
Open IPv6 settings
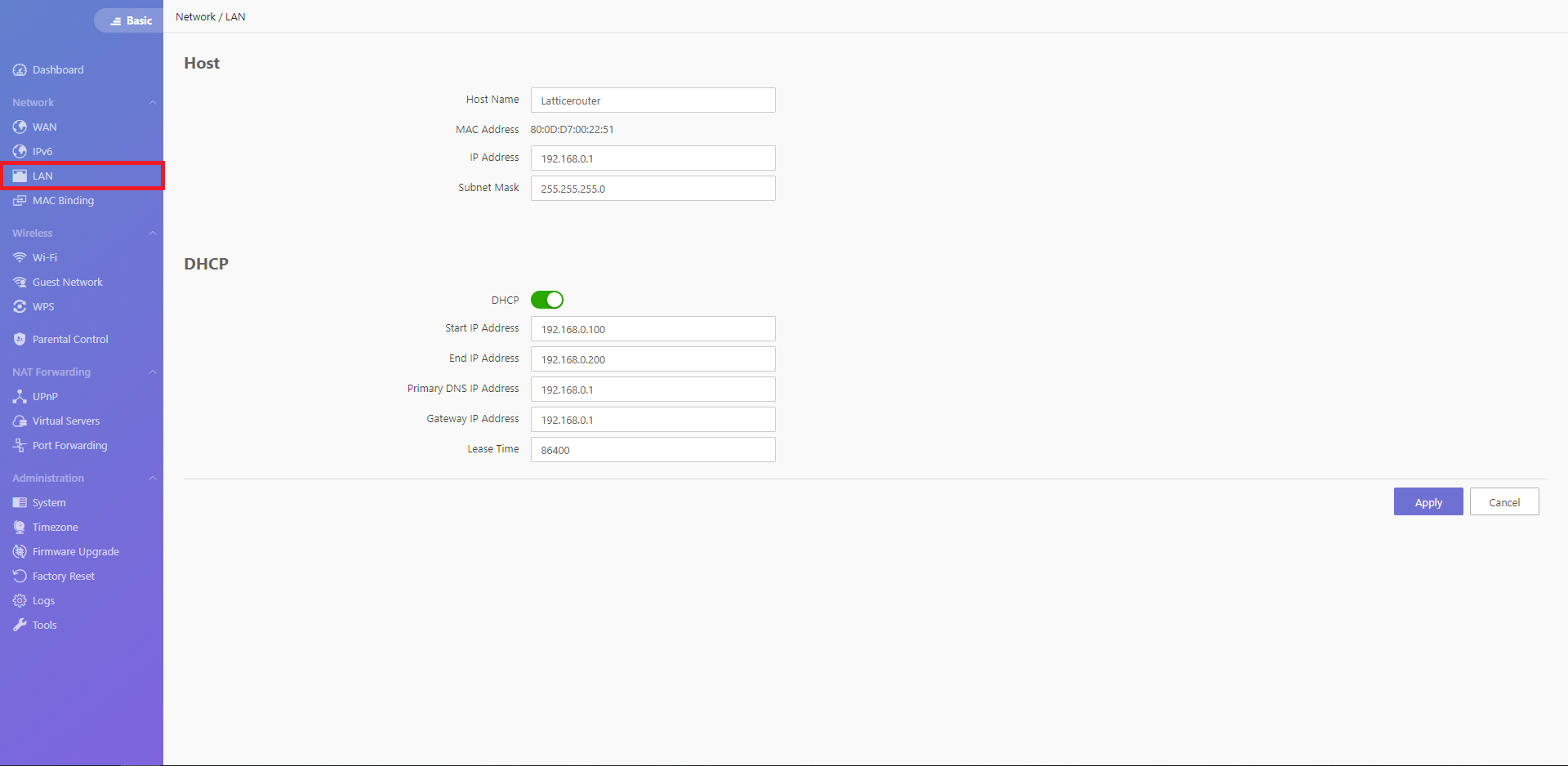82,152
